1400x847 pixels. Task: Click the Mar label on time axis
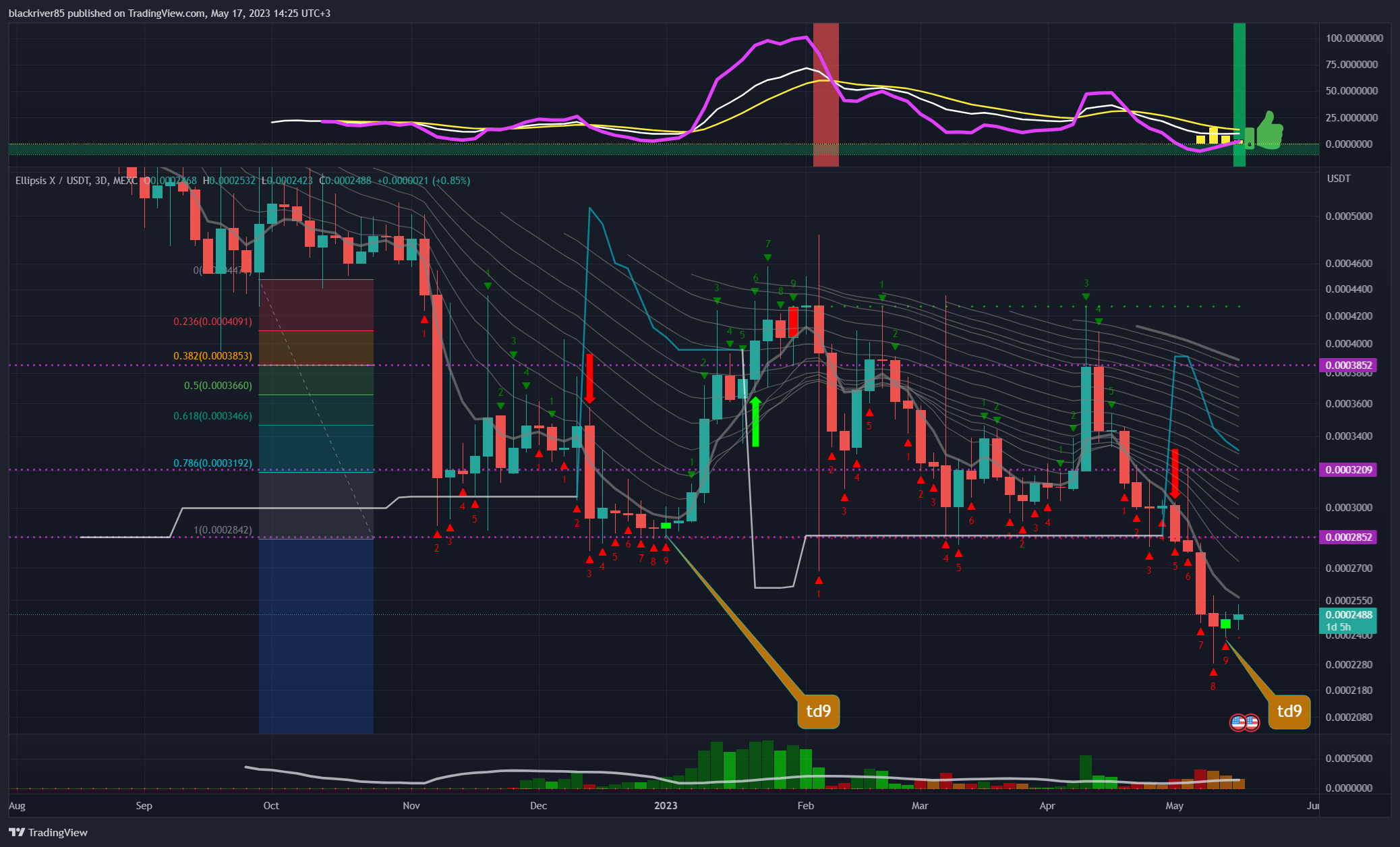(x=920, y=806)
